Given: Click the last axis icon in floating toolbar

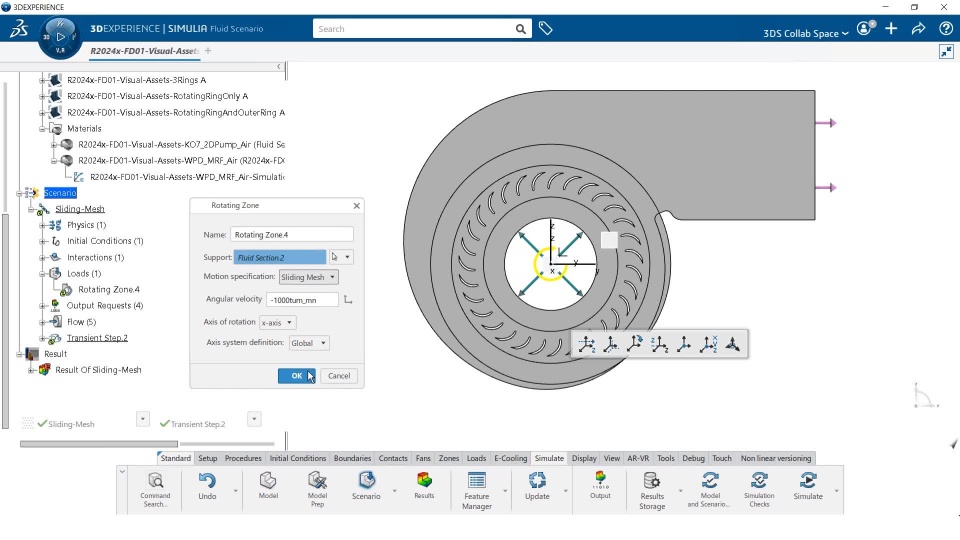Looking at the screenshot, I should tap(732, 344).
